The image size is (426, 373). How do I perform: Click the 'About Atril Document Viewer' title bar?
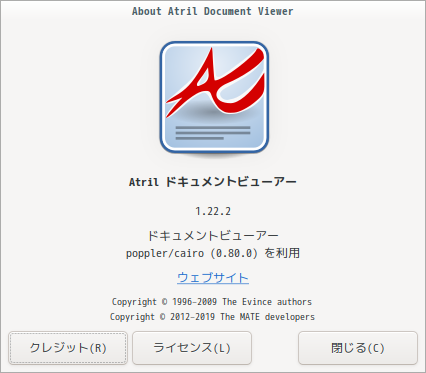tap(213, 11)
